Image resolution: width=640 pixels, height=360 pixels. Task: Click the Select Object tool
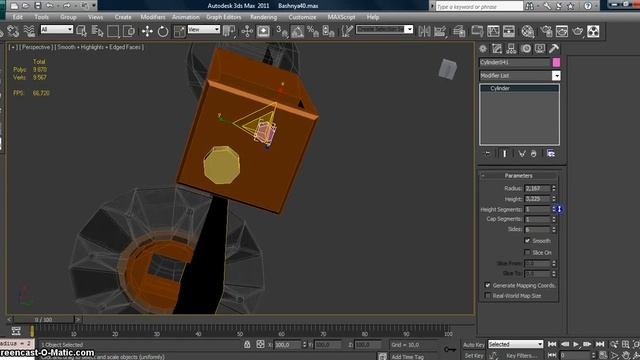[x=81, y=31]
